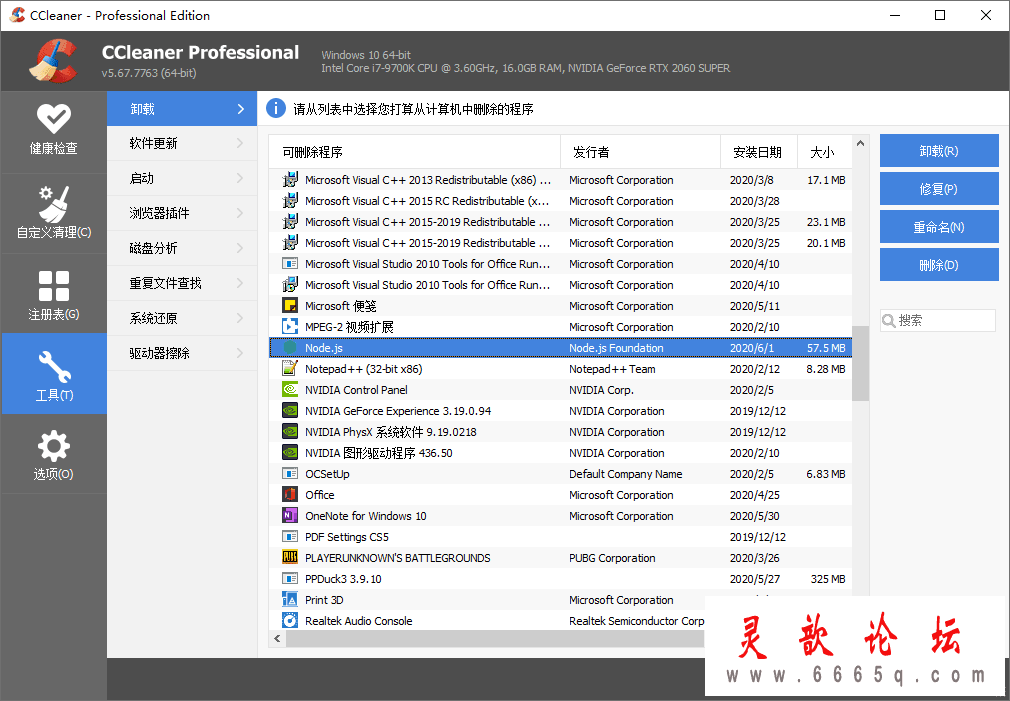1010x701 pixels.
Task: Click the scrollbar up arrow
Action: tap(861, 143)
